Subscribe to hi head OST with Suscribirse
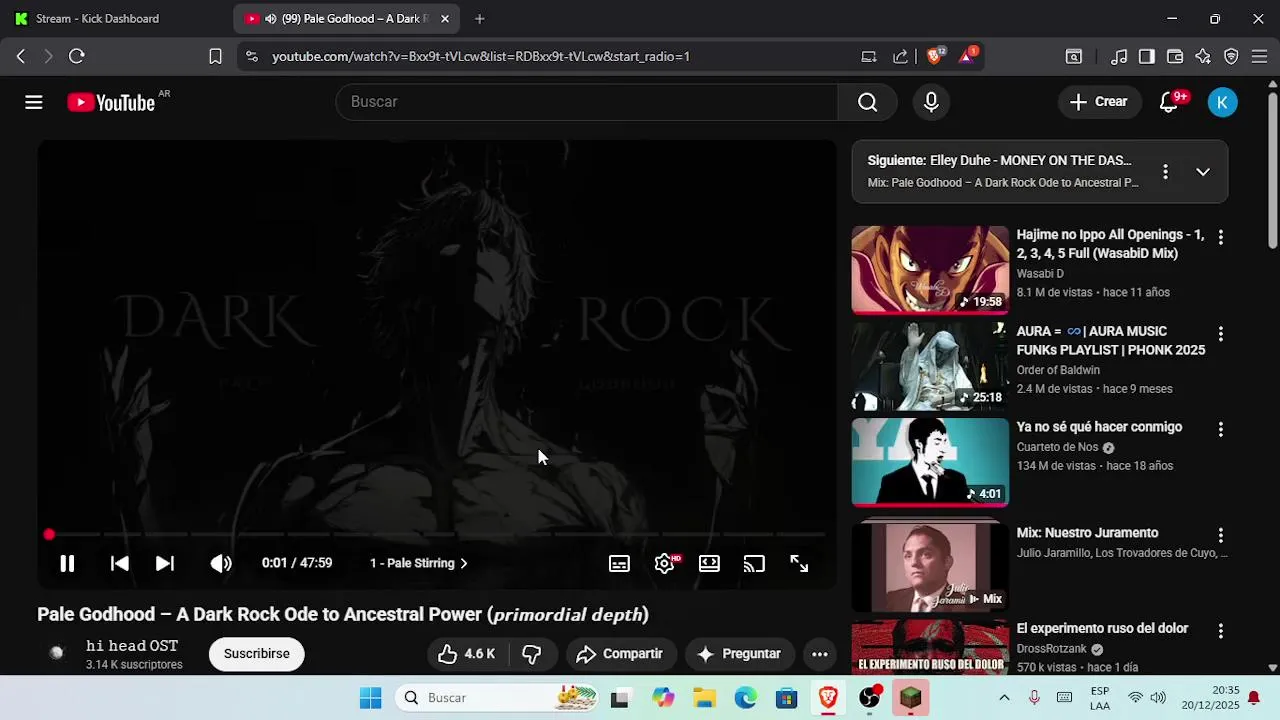Image resolution: width=1280 pixels, height=720 pixels. coord(256,654)
